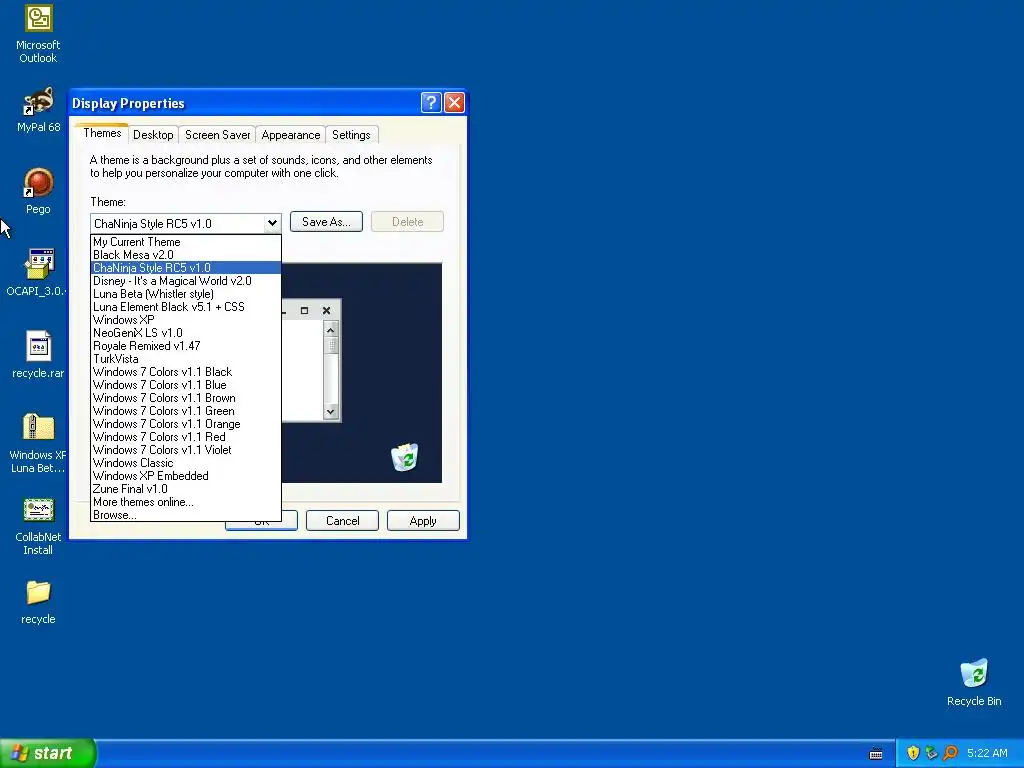Click the theme preview image
The image size is (1024, 768).
click(362, 373)
